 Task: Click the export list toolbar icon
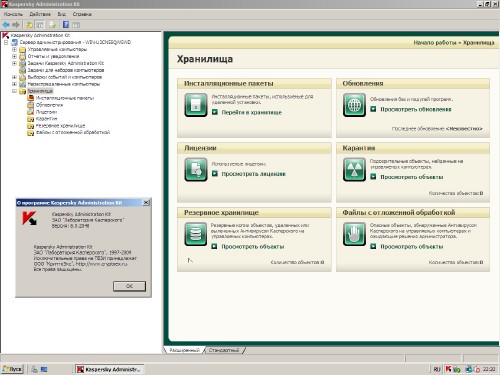(x=52, y=25)
